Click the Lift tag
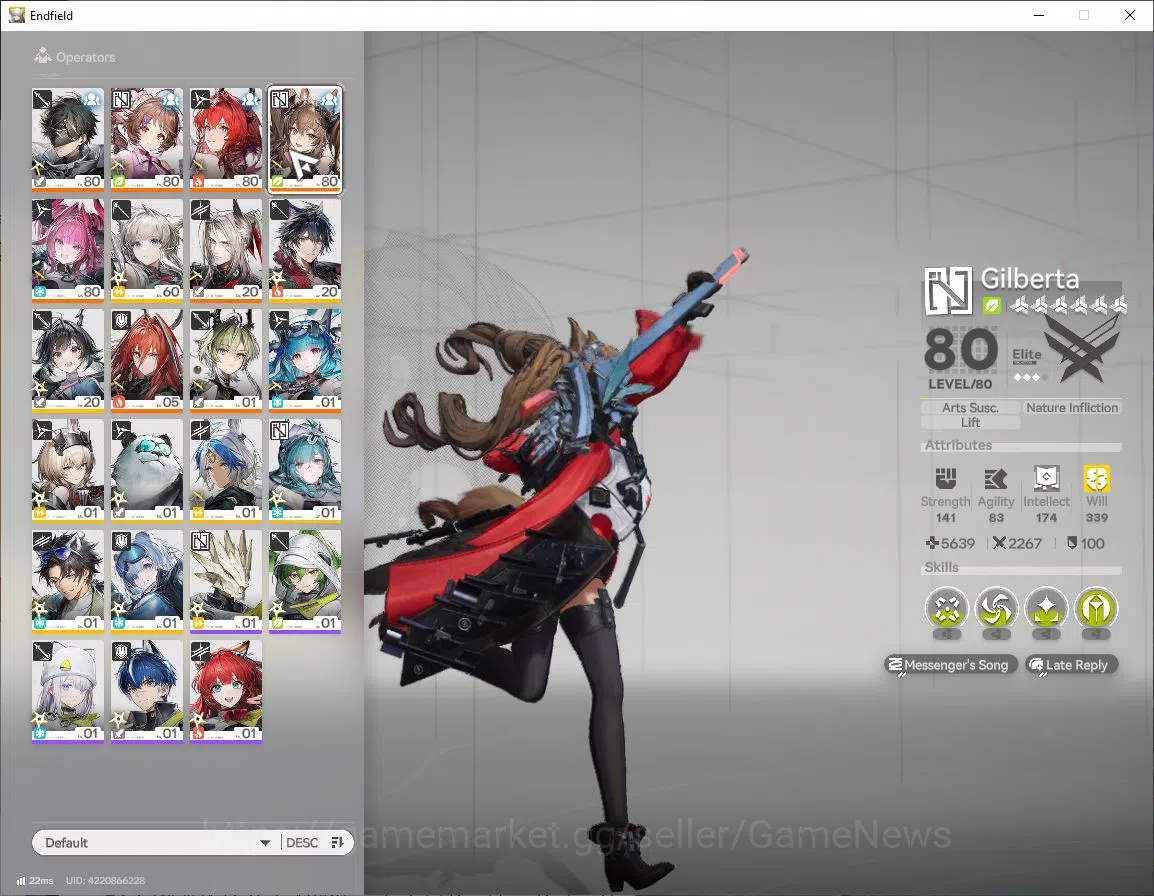This screenshot has height=896, width=1154. tap(970, 422)
